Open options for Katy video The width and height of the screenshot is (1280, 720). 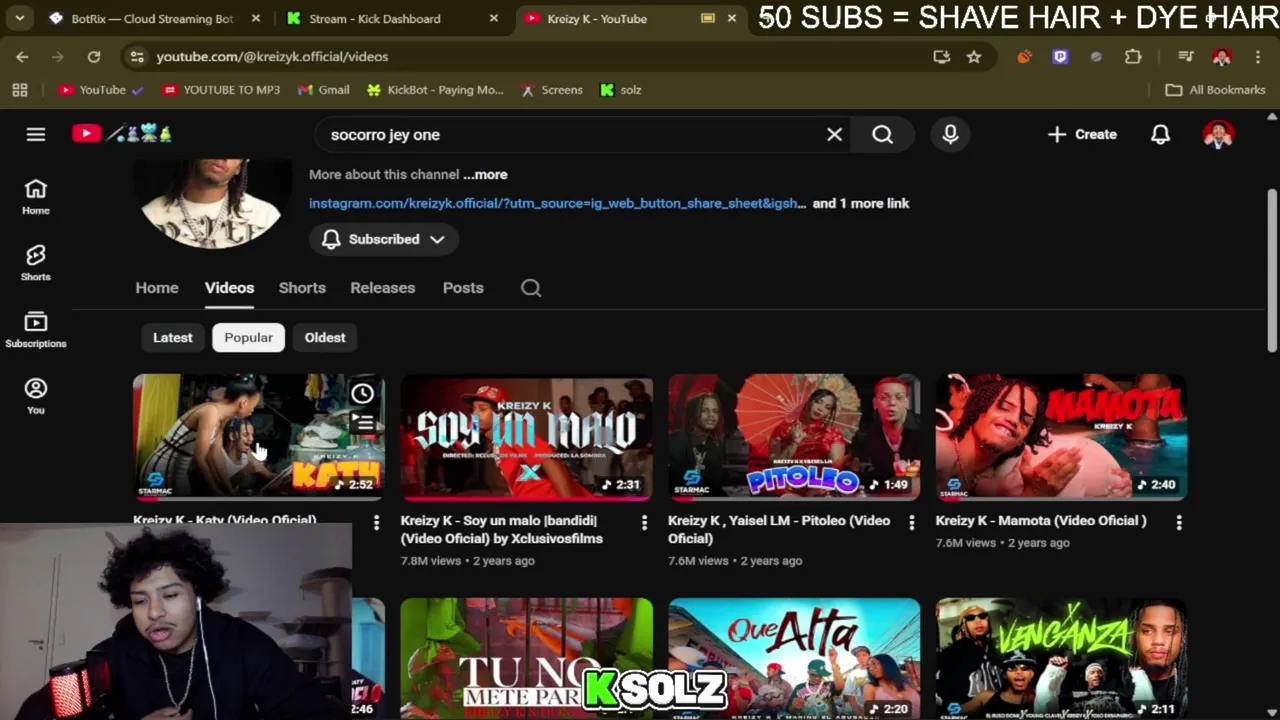376,522
